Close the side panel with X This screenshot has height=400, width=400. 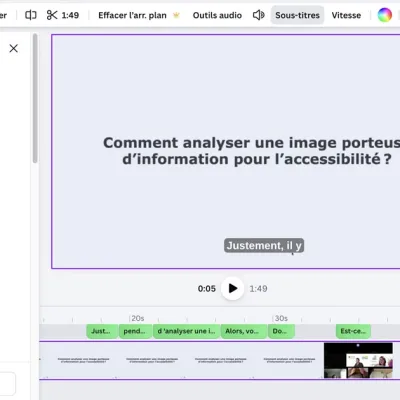14,48
